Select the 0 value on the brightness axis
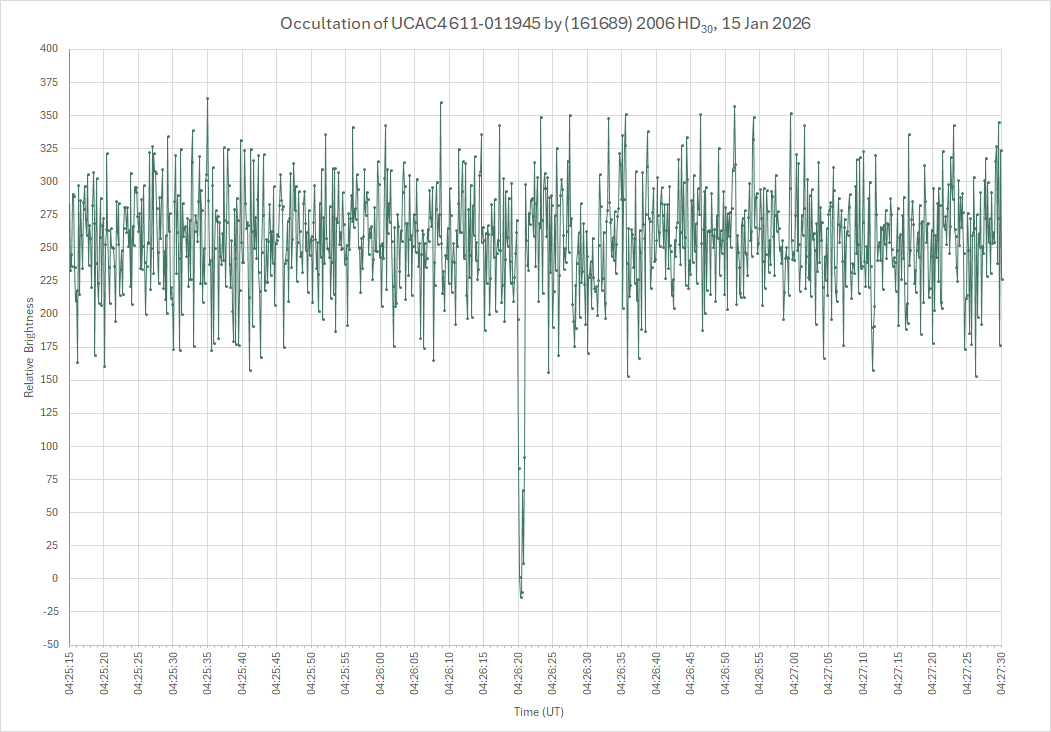 [x=56, y=579]
